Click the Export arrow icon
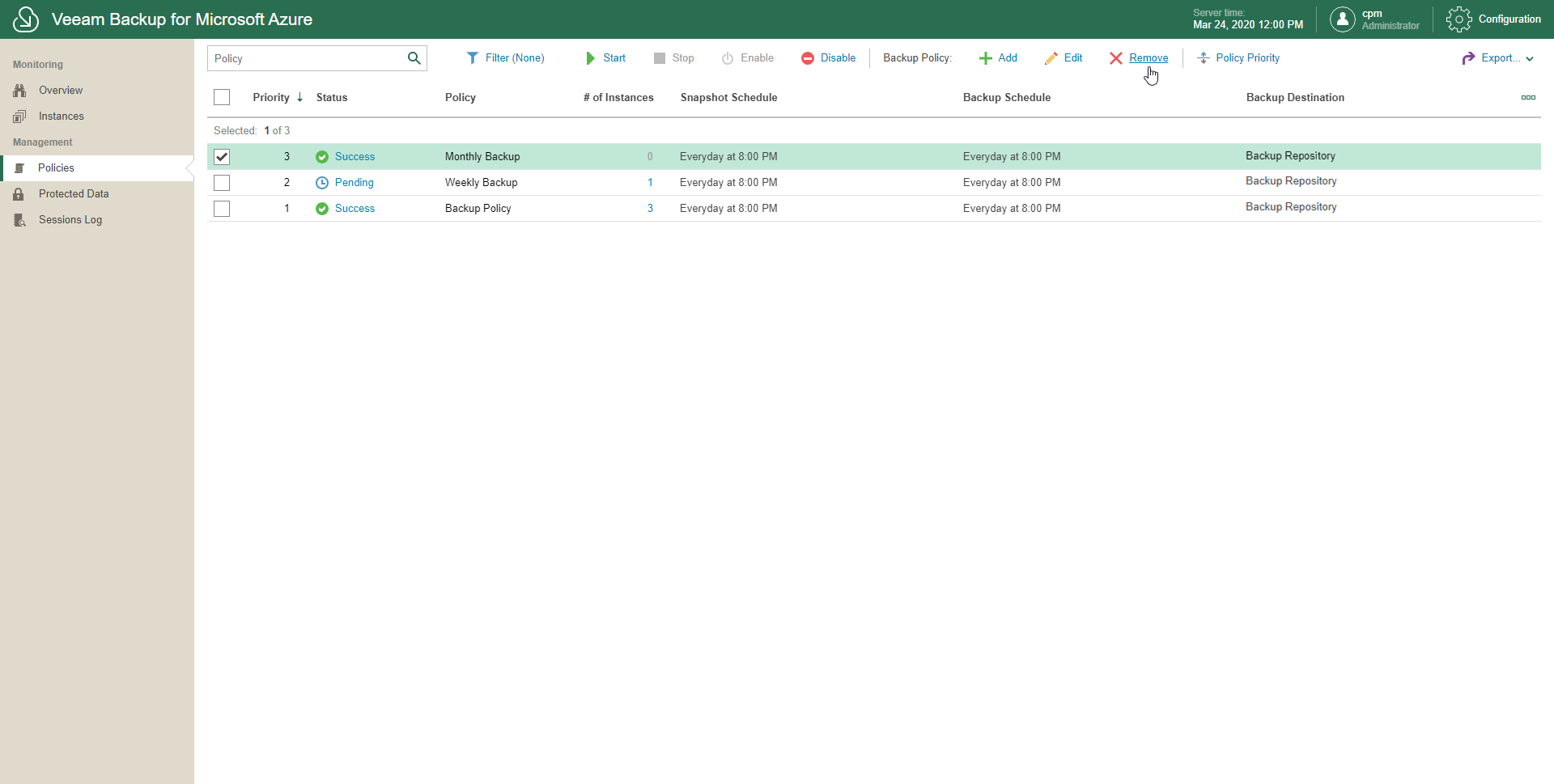 point(1469,58)
